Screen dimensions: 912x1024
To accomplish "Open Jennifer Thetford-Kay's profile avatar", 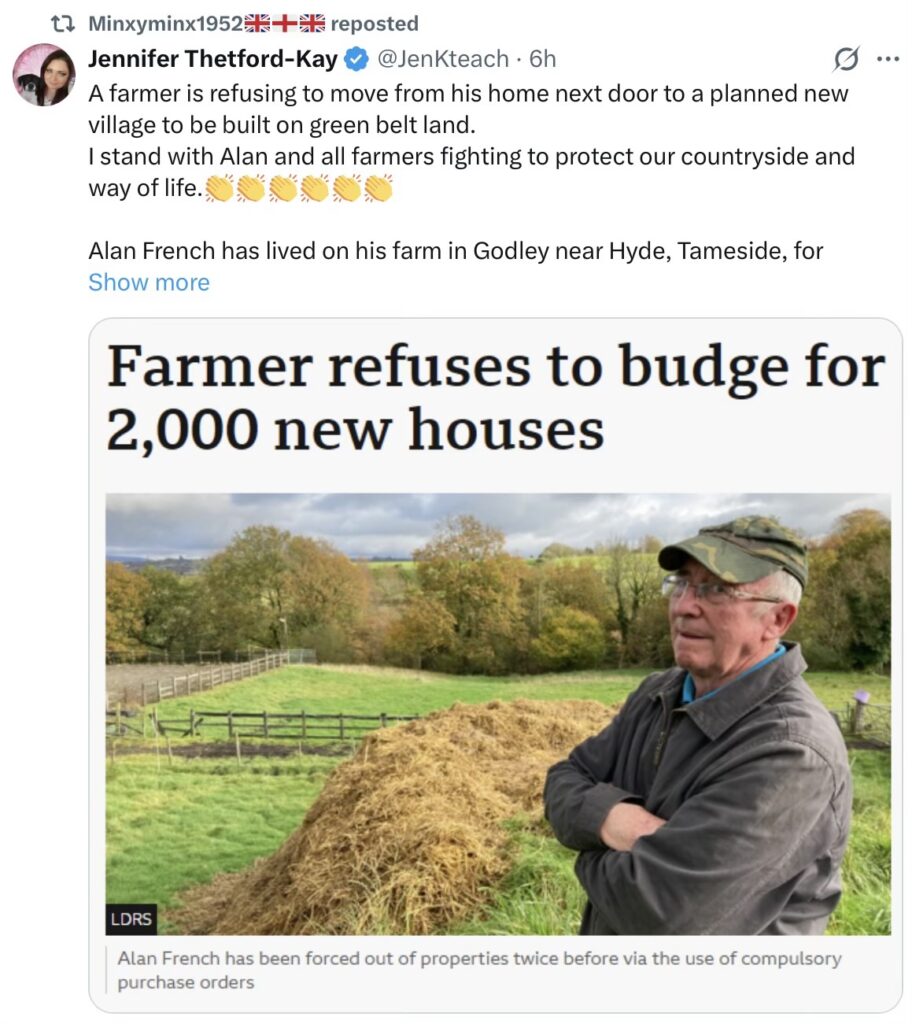I will (x=44, y=74).
